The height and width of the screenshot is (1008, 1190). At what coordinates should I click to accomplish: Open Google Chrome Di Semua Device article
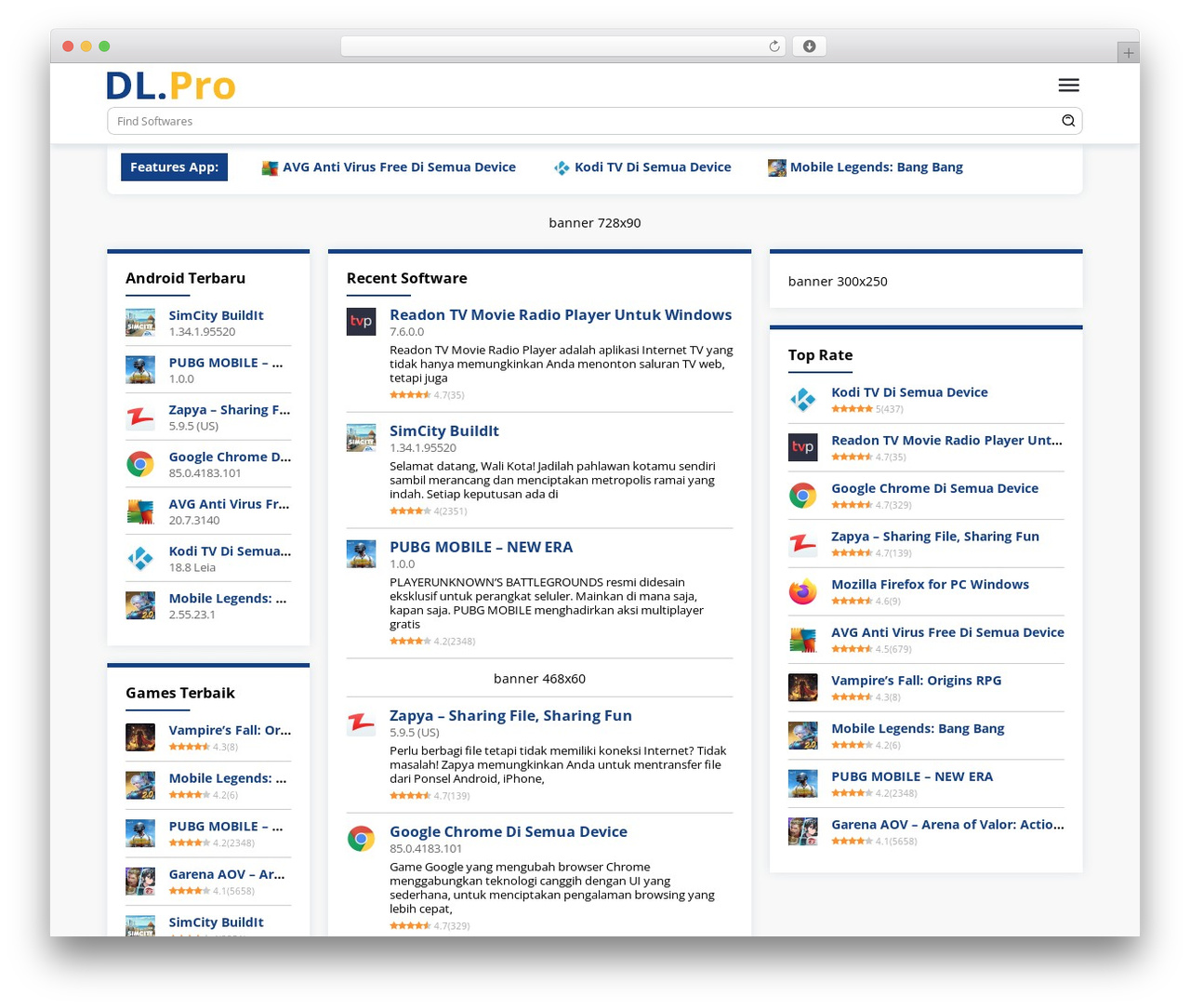pos(509,832)
